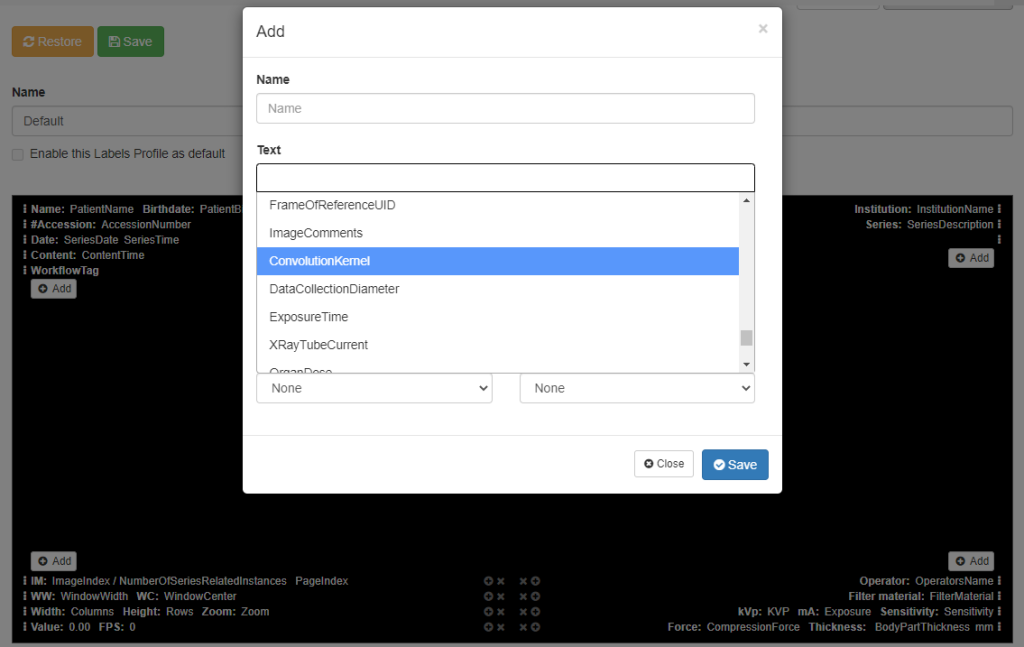Click the Name input field in the Add dialog
The height and width of the screenshot is (647, 1024).
(x=505, y=108)
